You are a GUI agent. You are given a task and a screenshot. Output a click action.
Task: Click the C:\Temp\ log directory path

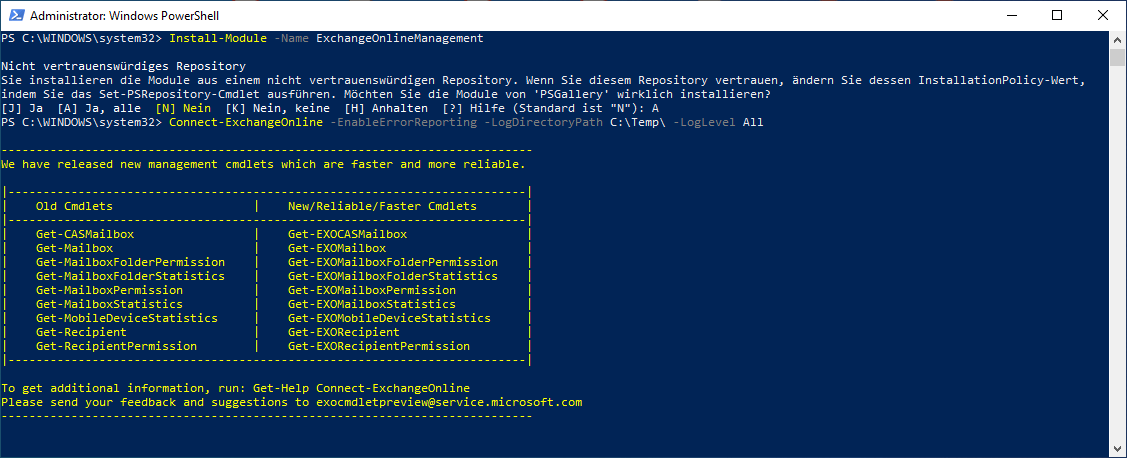(x=638, y=122)
